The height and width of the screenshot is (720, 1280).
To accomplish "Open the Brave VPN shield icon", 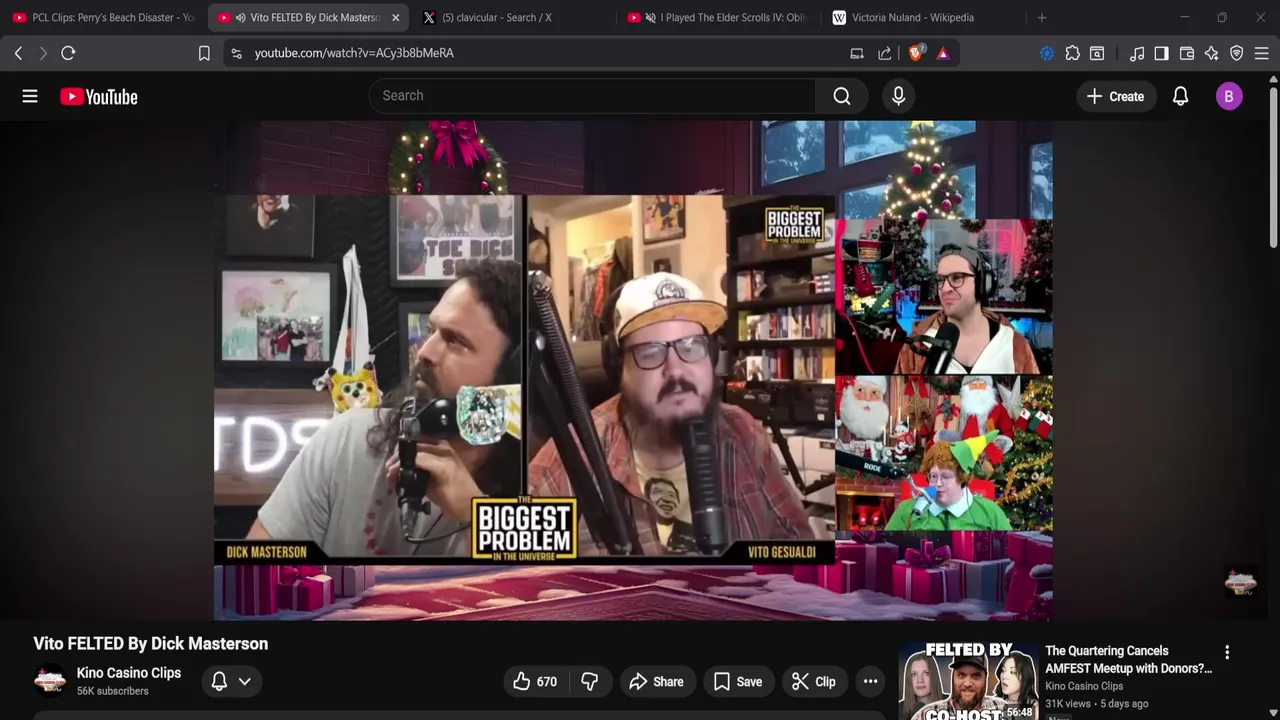I will [1237, 53].
